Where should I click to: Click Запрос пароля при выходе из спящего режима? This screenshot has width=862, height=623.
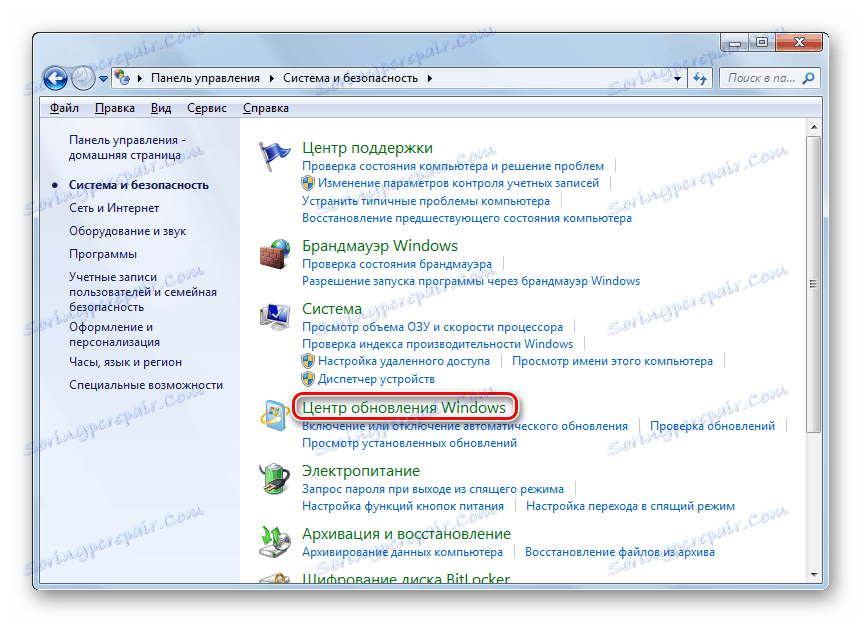pyautogui.click(x=433, y=489)
